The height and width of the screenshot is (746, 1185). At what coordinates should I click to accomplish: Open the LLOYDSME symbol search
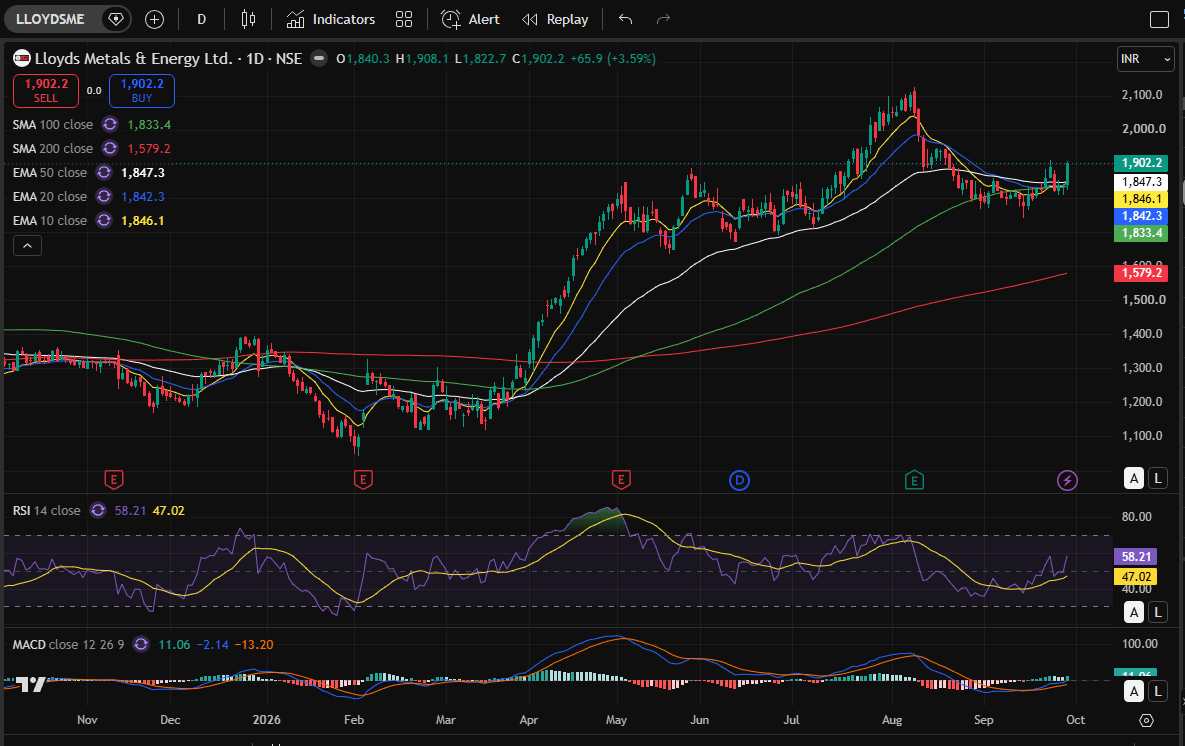[51, 19]
